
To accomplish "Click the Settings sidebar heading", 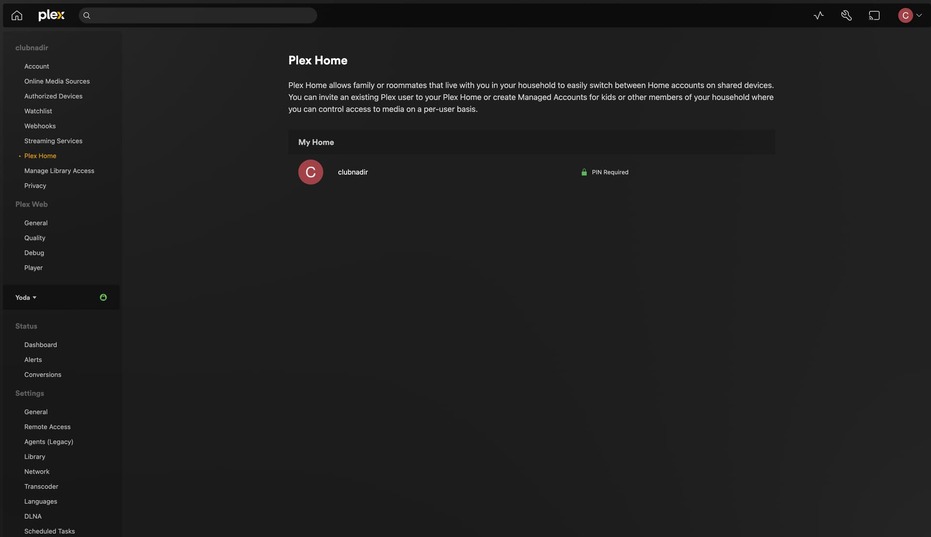I will click(30, 393).
